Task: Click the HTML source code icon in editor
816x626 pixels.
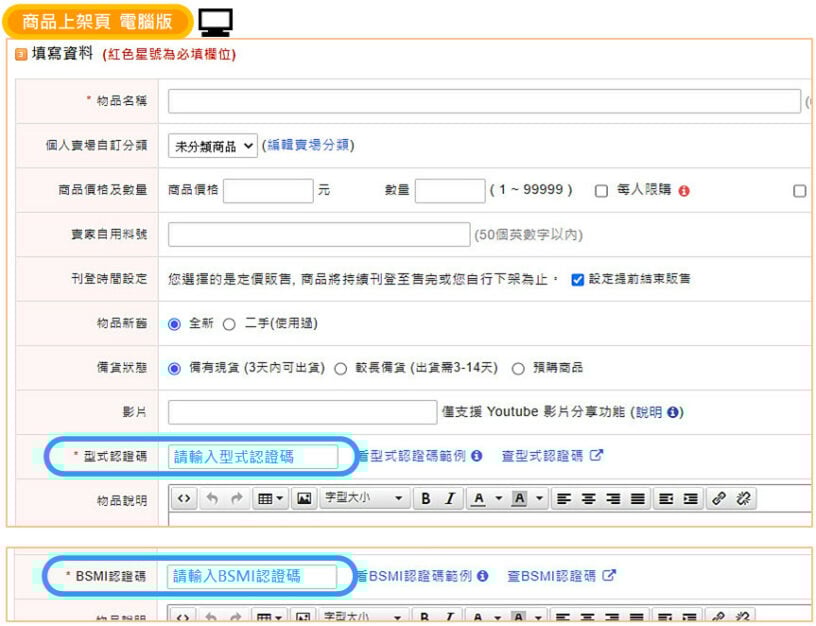Action: (183, 498)
